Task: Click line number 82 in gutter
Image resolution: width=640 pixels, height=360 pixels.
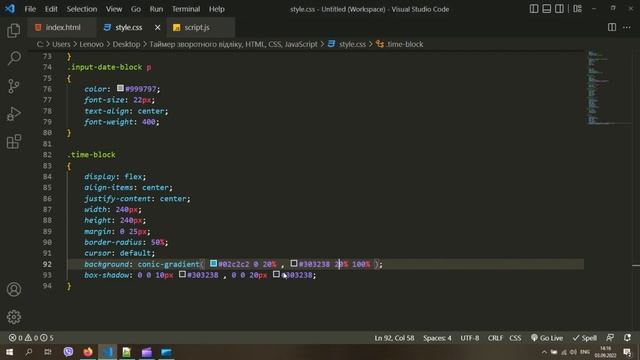Action: pyautogui.click(x=47, y=155)
